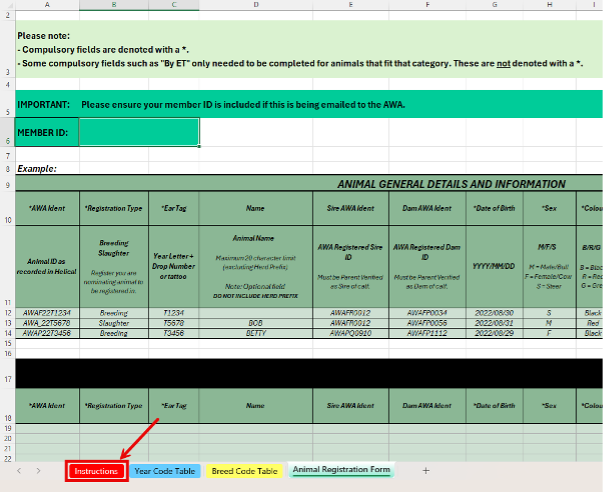Click 'ANIMAL GENERAL DETAILS AND INFORMATION' heading
This screenshot has height=492, width=604.
click(451, 184)
